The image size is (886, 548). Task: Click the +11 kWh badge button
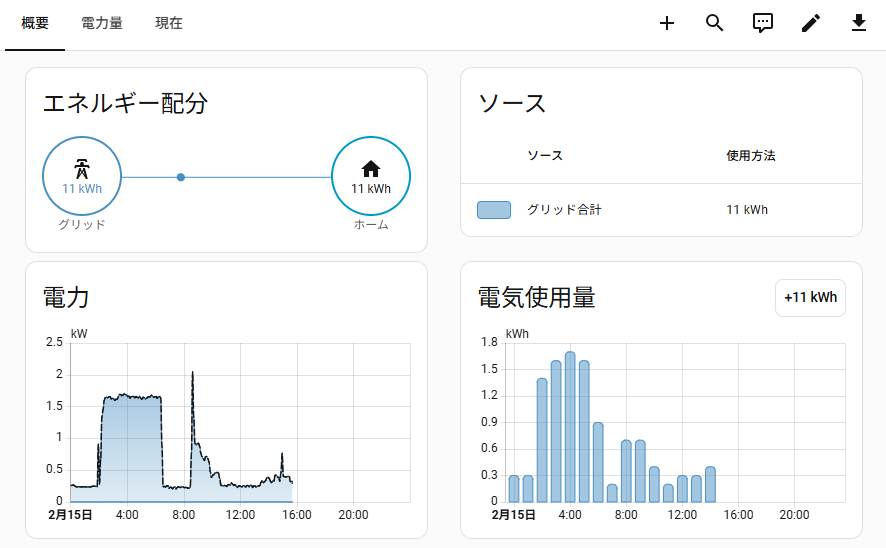[810, 298]
